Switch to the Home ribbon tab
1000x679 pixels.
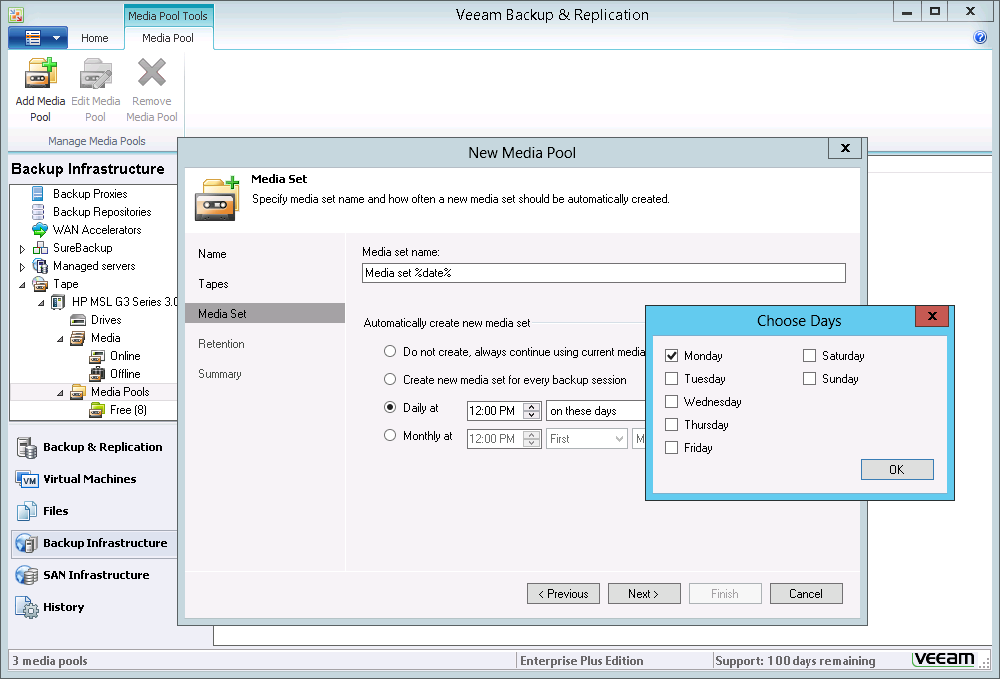[x=94, y=38]
